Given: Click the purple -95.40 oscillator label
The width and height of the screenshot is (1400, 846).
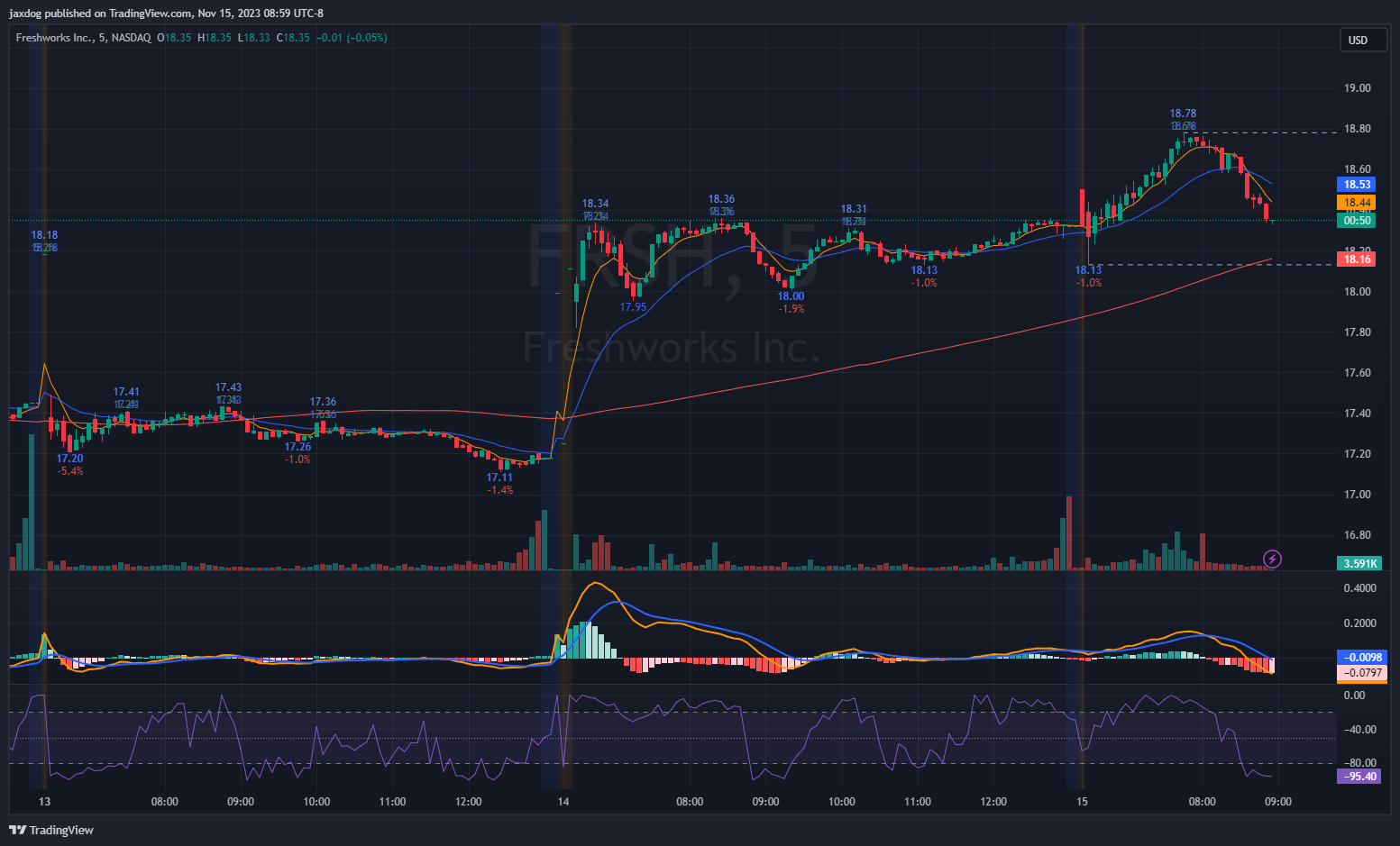Looking at the screenshot, I should tap(1359, 777).
